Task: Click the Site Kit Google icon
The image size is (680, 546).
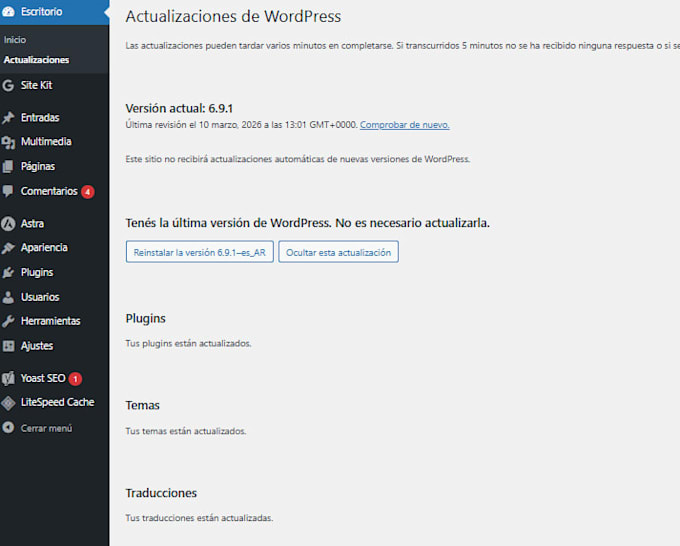Action: tap(8, 85)
